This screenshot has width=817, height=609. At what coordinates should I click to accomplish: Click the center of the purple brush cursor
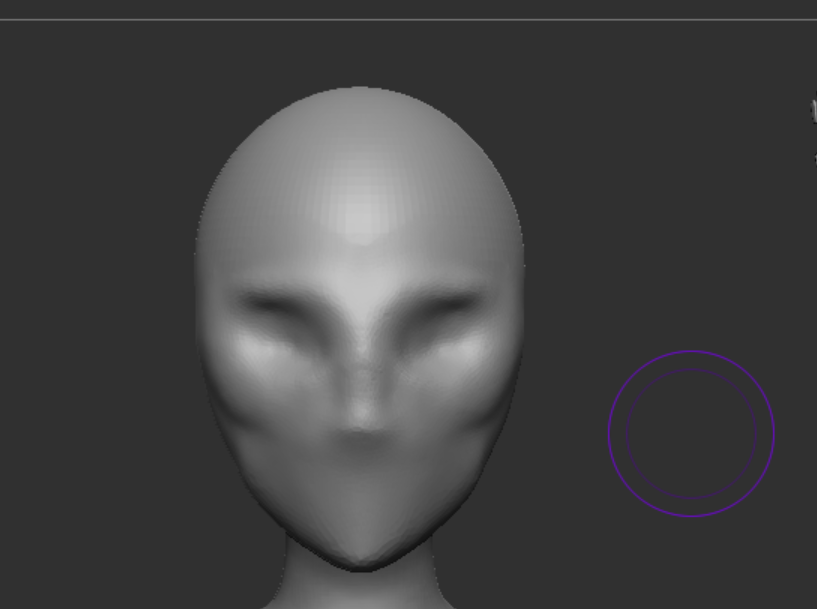[691, 433]
